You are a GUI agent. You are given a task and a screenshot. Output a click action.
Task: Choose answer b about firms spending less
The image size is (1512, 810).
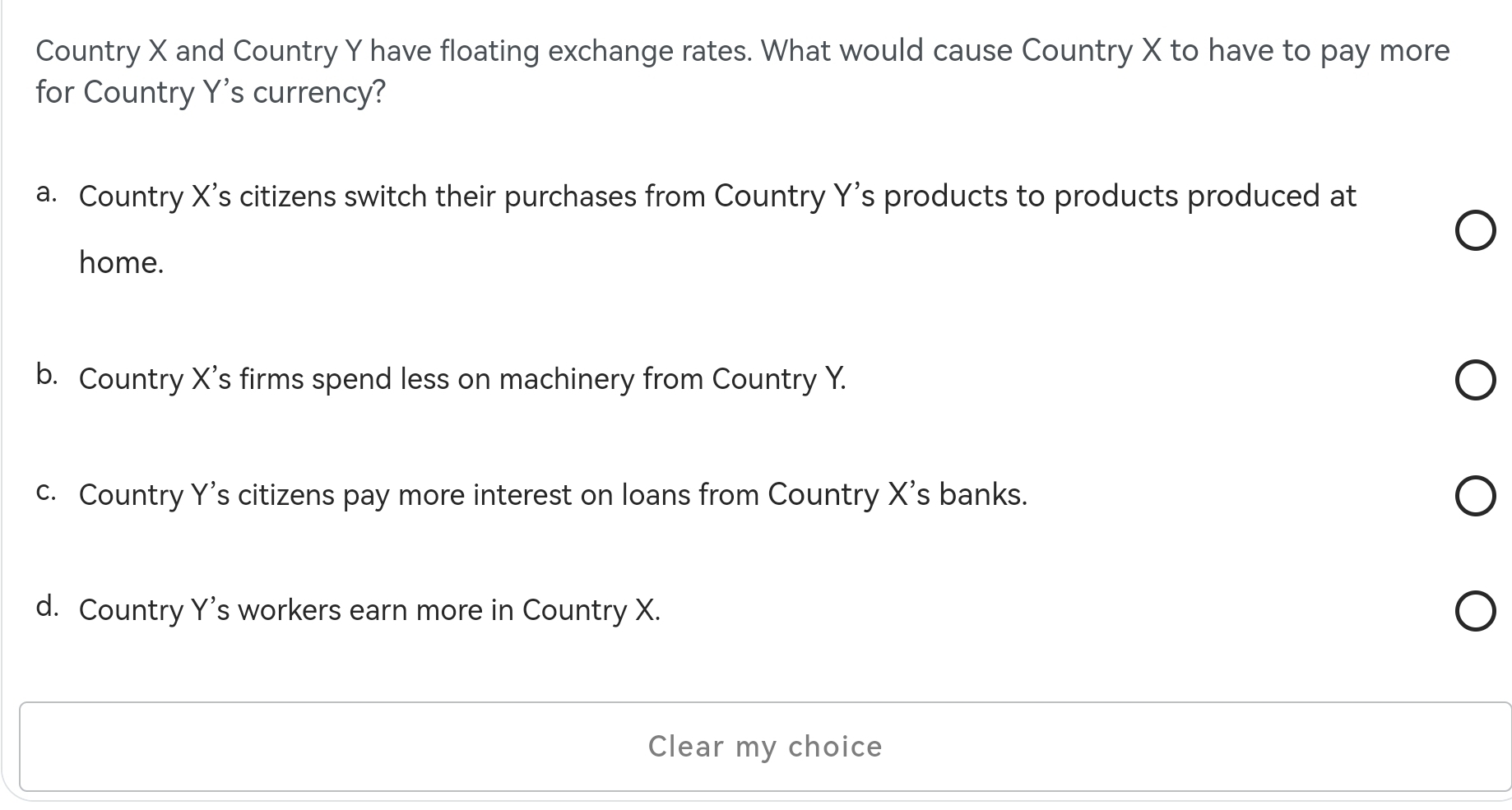[1476, 380]
